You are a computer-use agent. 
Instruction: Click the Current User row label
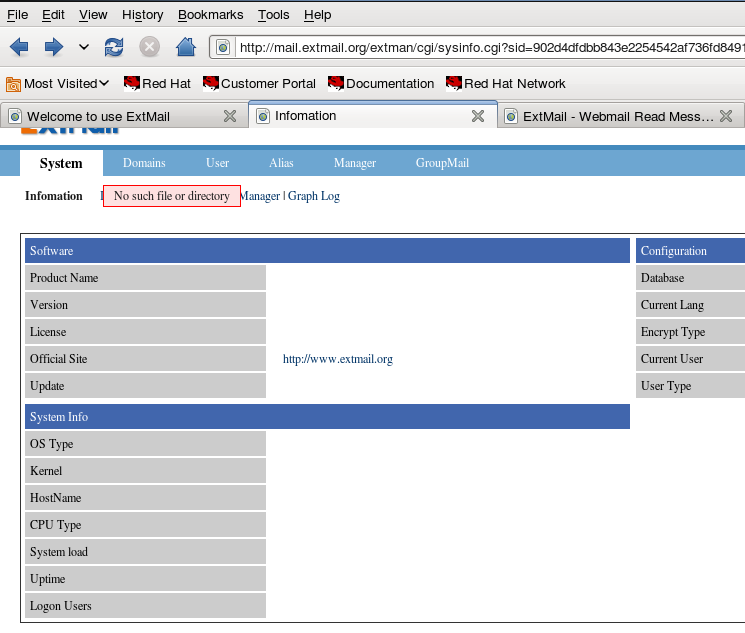pos(690,359)
